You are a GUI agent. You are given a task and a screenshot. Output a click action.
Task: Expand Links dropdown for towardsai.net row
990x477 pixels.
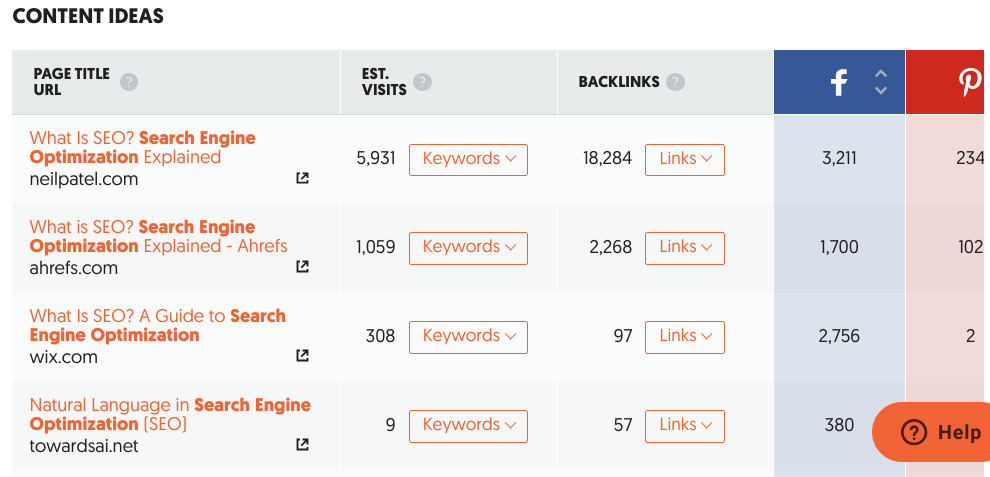pos(685,426)
